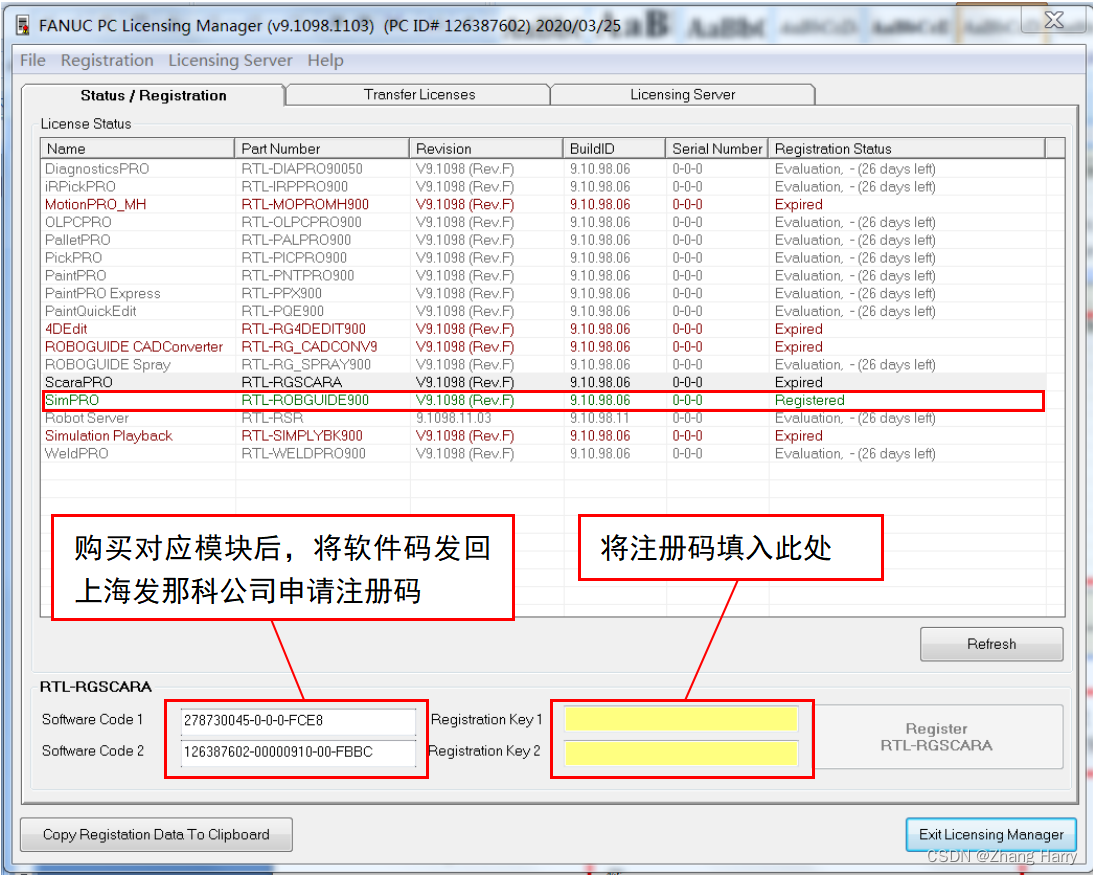The height and width of the screenshot is (875, 1093).
Task: Click the FANUC app icon in title bar
Action: [x=23, y=26]
